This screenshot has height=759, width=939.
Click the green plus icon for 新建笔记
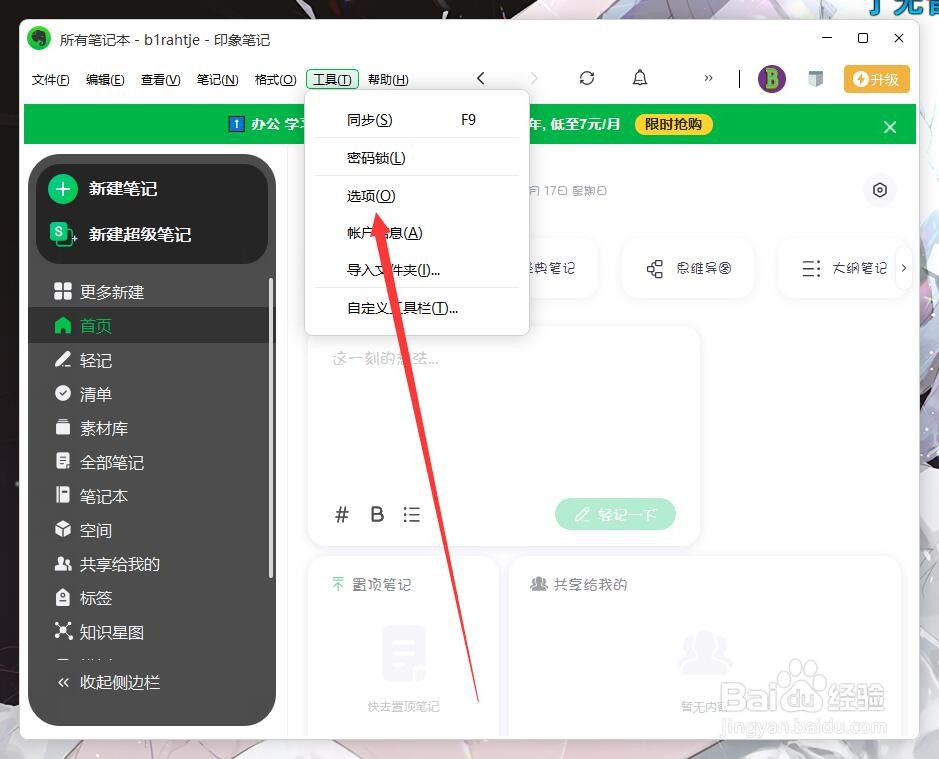point(63,189)
